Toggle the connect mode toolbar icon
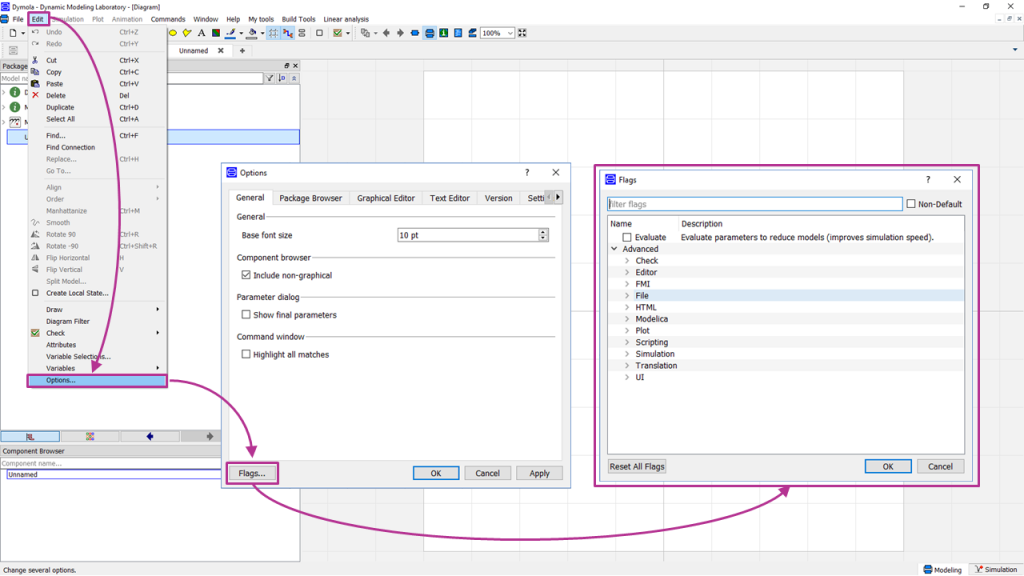 click(287, 33)
